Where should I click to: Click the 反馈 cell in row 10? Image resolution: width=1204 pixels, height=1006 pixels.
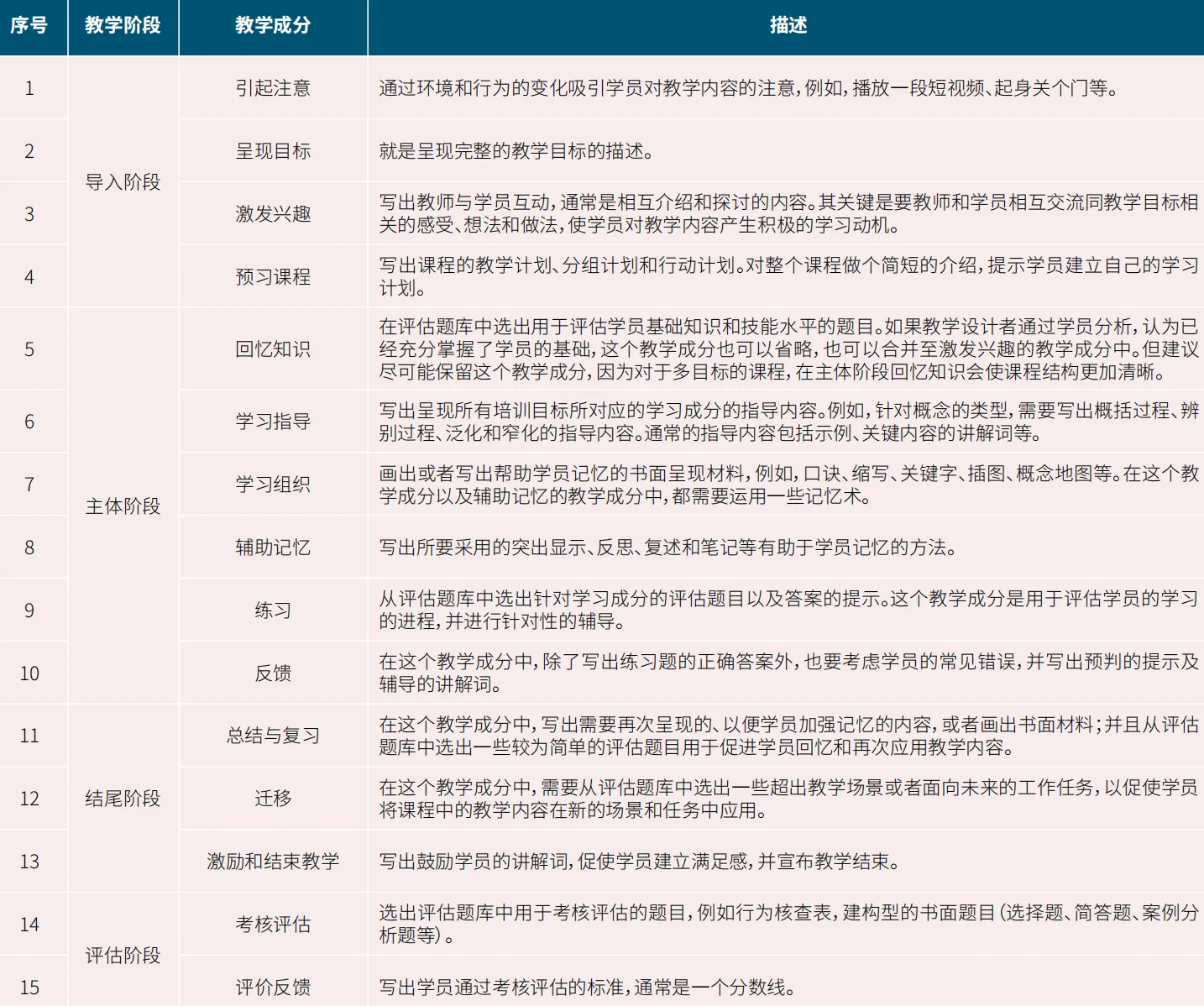(x=273, y=673)
